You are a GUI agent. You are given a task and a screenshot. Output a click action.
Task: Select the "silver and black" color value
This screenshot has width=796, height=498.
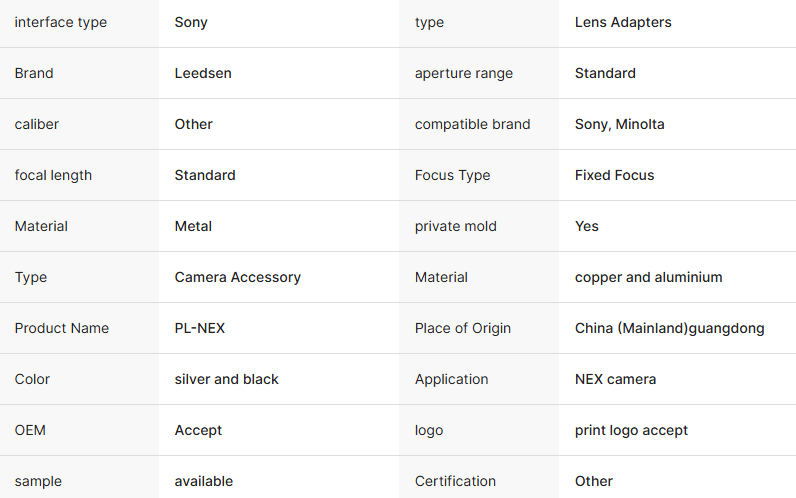(x=226, y=379)
